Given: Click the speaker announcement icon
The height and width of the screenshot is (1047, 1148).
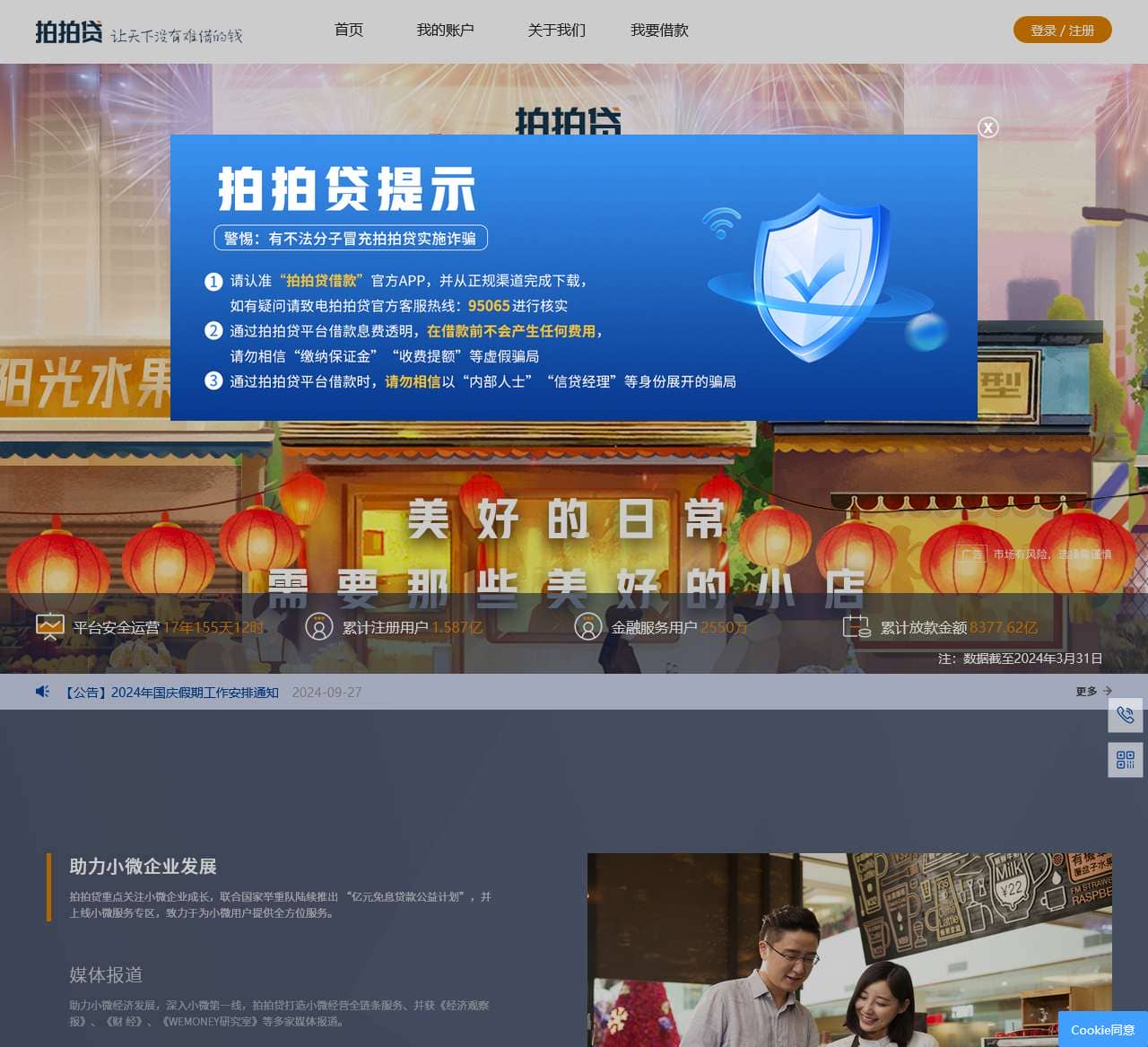Looking at the screenshot, I should 42,692.
